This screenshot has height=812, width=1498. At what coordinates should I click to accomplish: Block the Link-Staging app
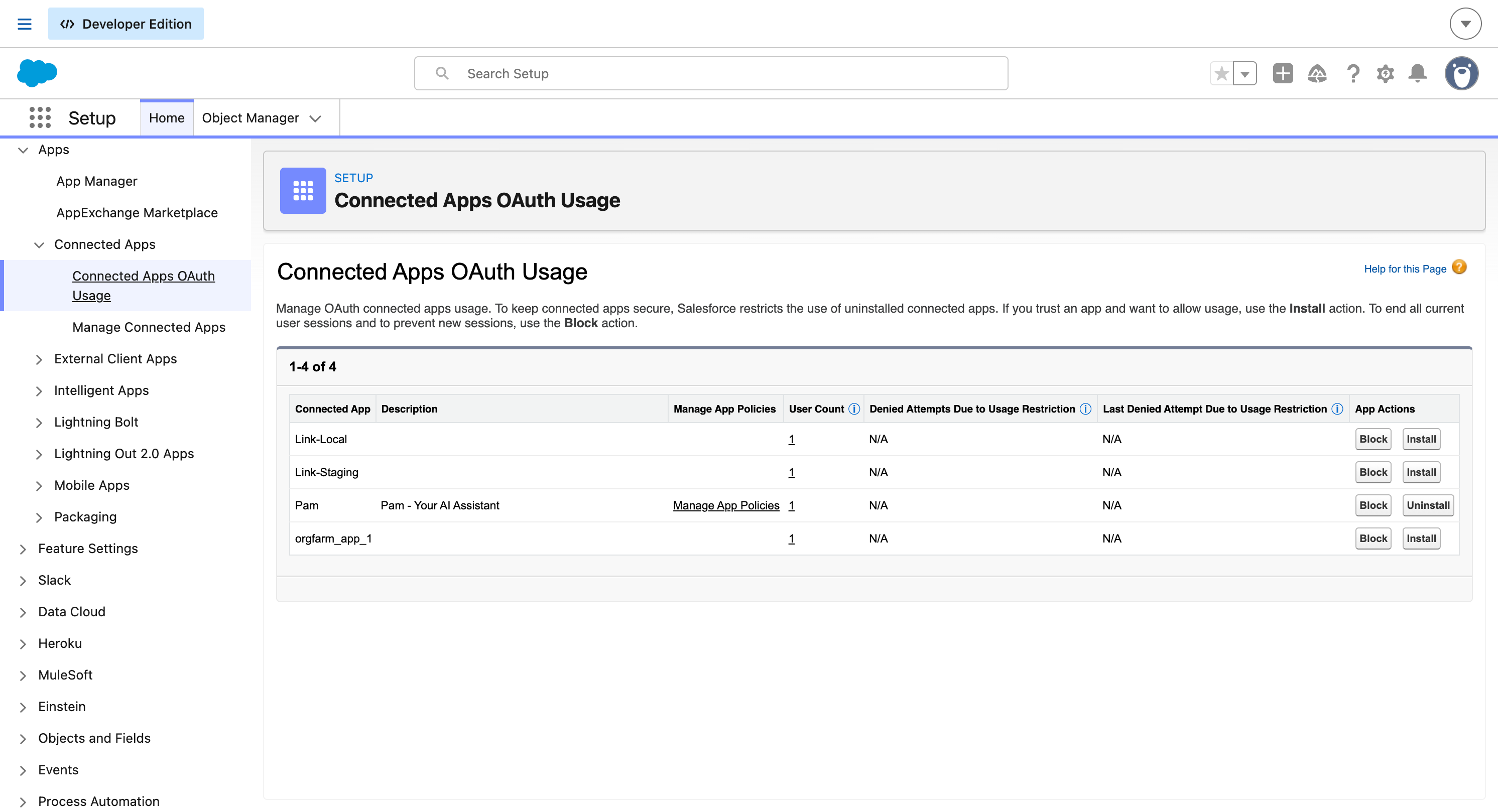click(1373, 473)
